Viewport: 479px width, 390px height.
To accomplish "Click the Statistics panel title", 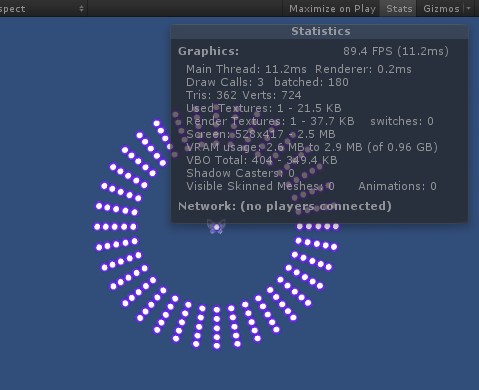I will tap(321, 31).
